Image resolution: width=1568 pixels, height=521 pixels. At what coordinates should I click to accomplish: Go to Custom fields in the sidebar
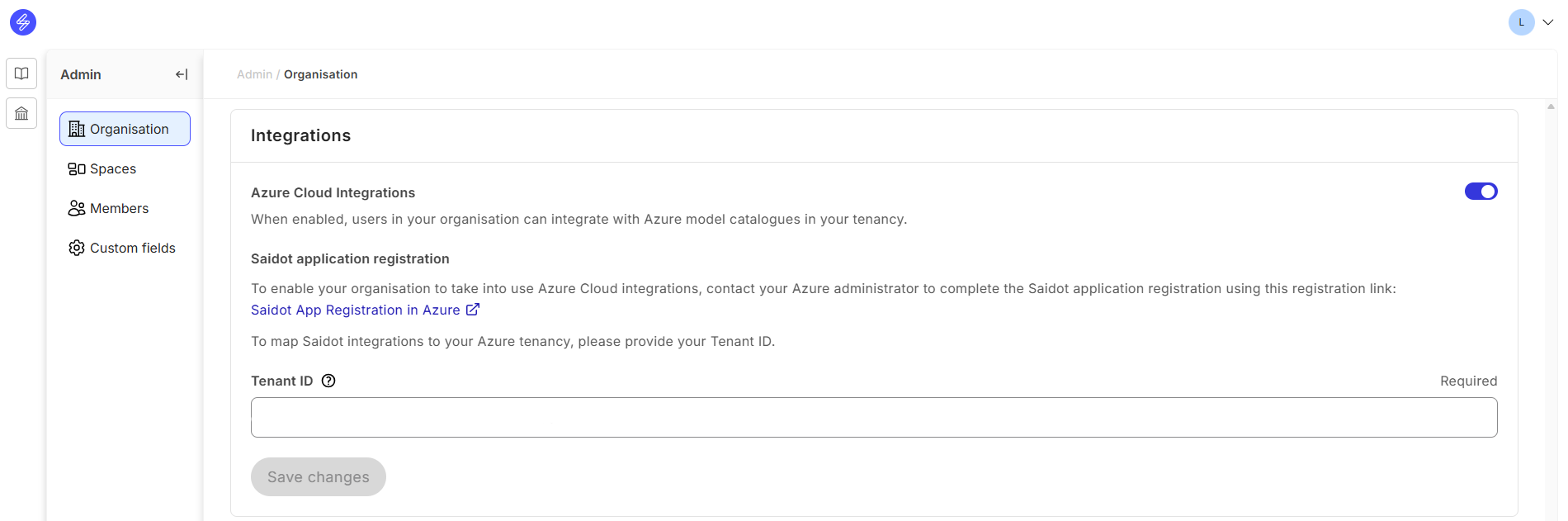coord(132,249)
